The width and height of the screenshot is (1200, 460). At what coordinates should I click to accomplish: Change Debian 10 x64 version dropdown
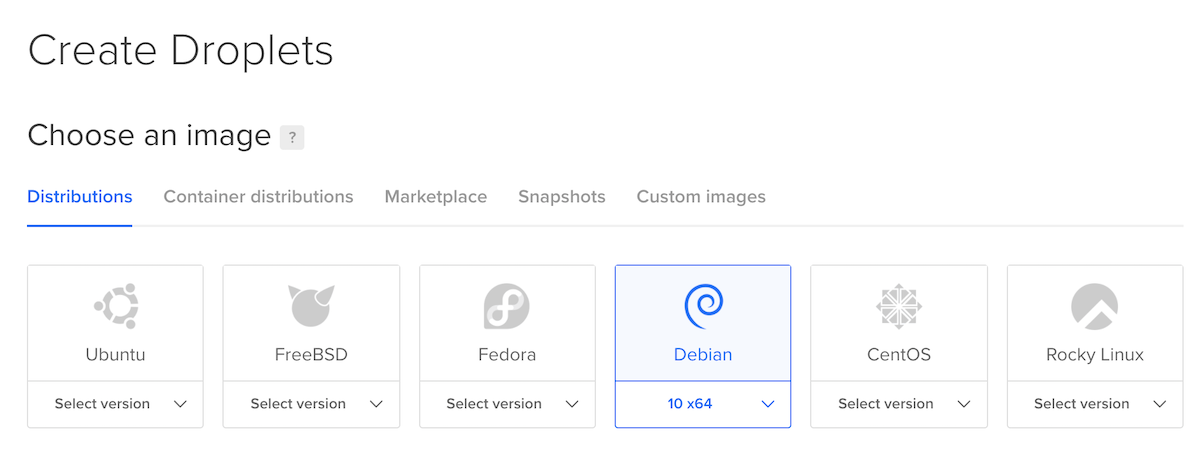pos(703,404)
